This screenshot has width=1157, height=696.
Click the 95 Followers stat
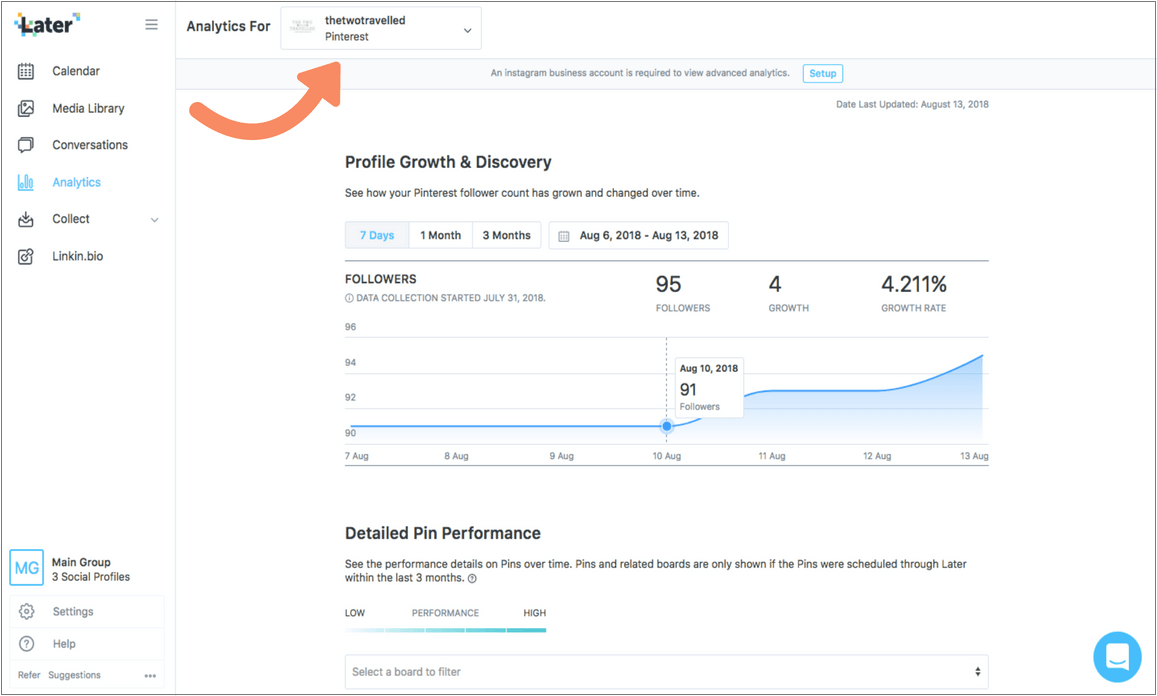point(683,293)
